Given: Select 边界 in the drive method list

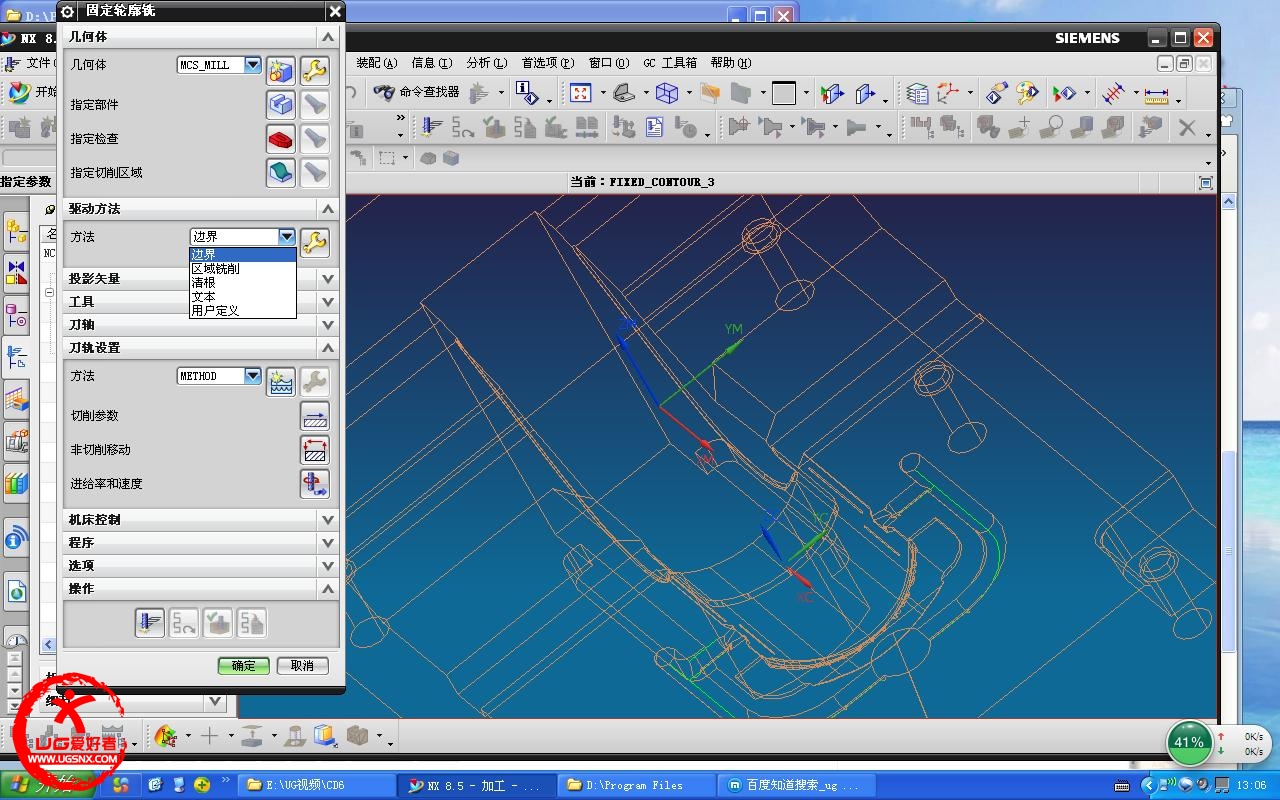Looking at the screenshot, I should pyautogui.click(x=243, y=255).
